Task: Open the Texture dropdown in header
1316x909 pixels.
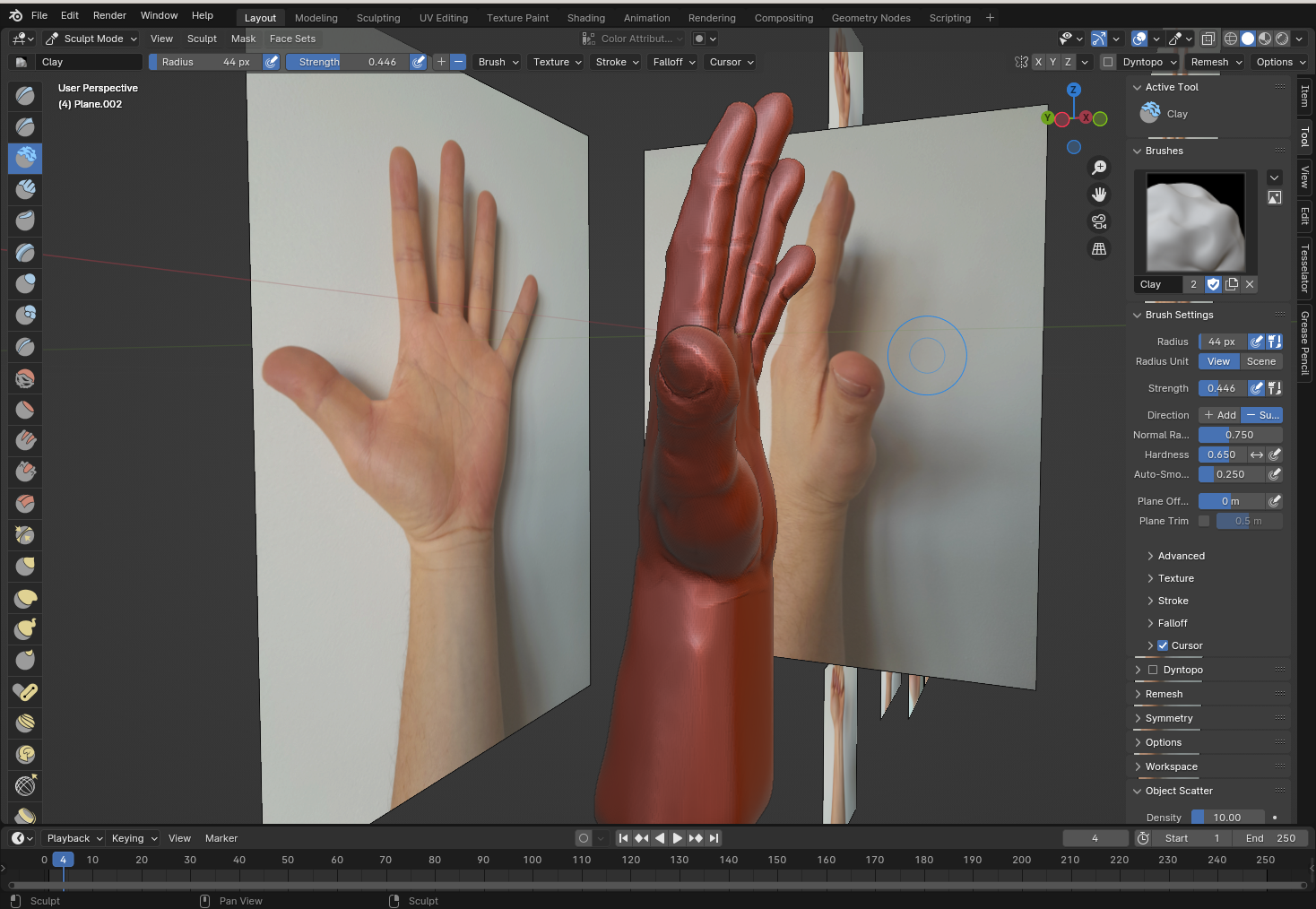Action: (x=557, y=62)
